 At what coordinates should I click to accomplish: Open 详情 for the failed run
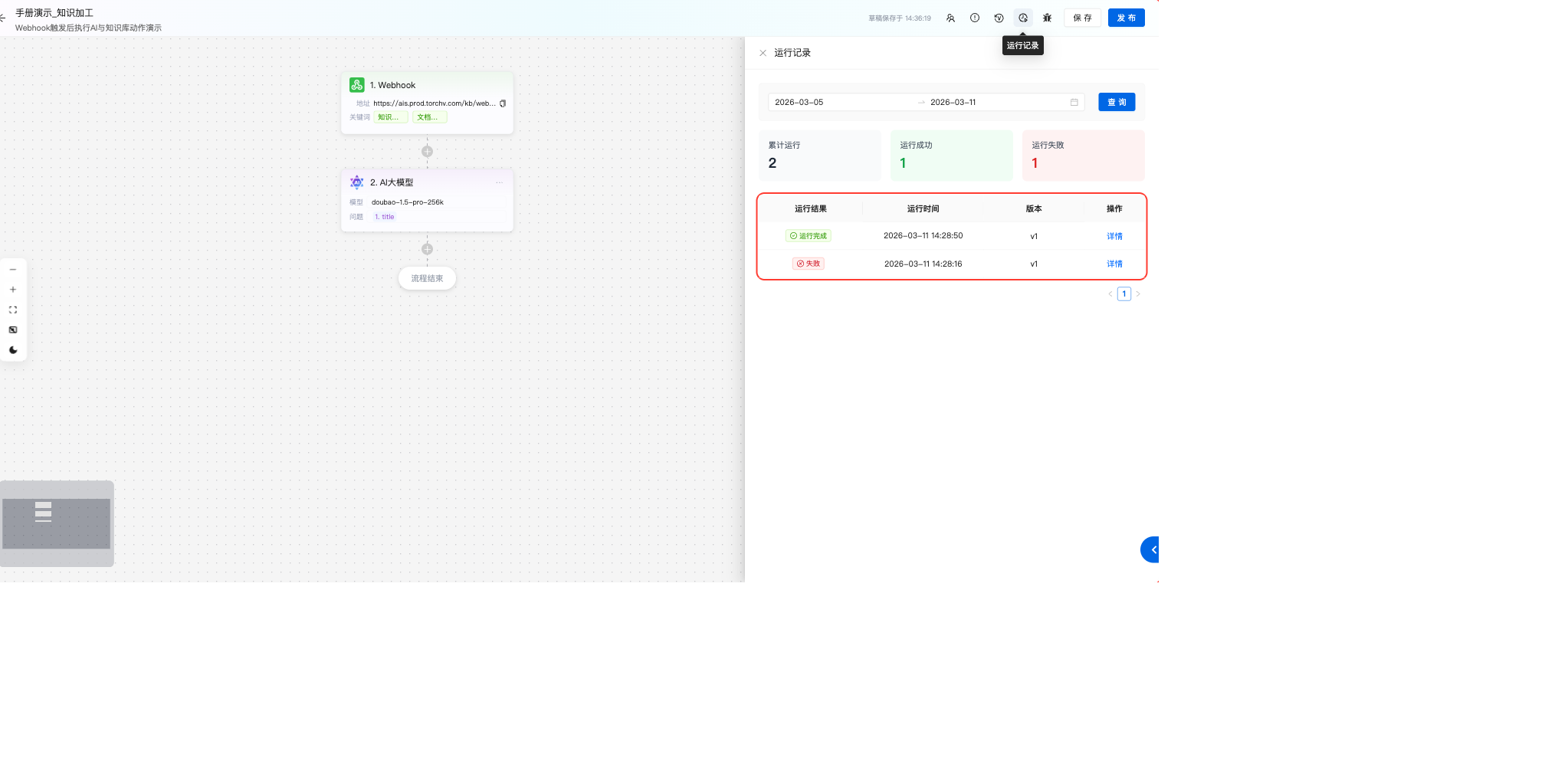point(1114,264)
